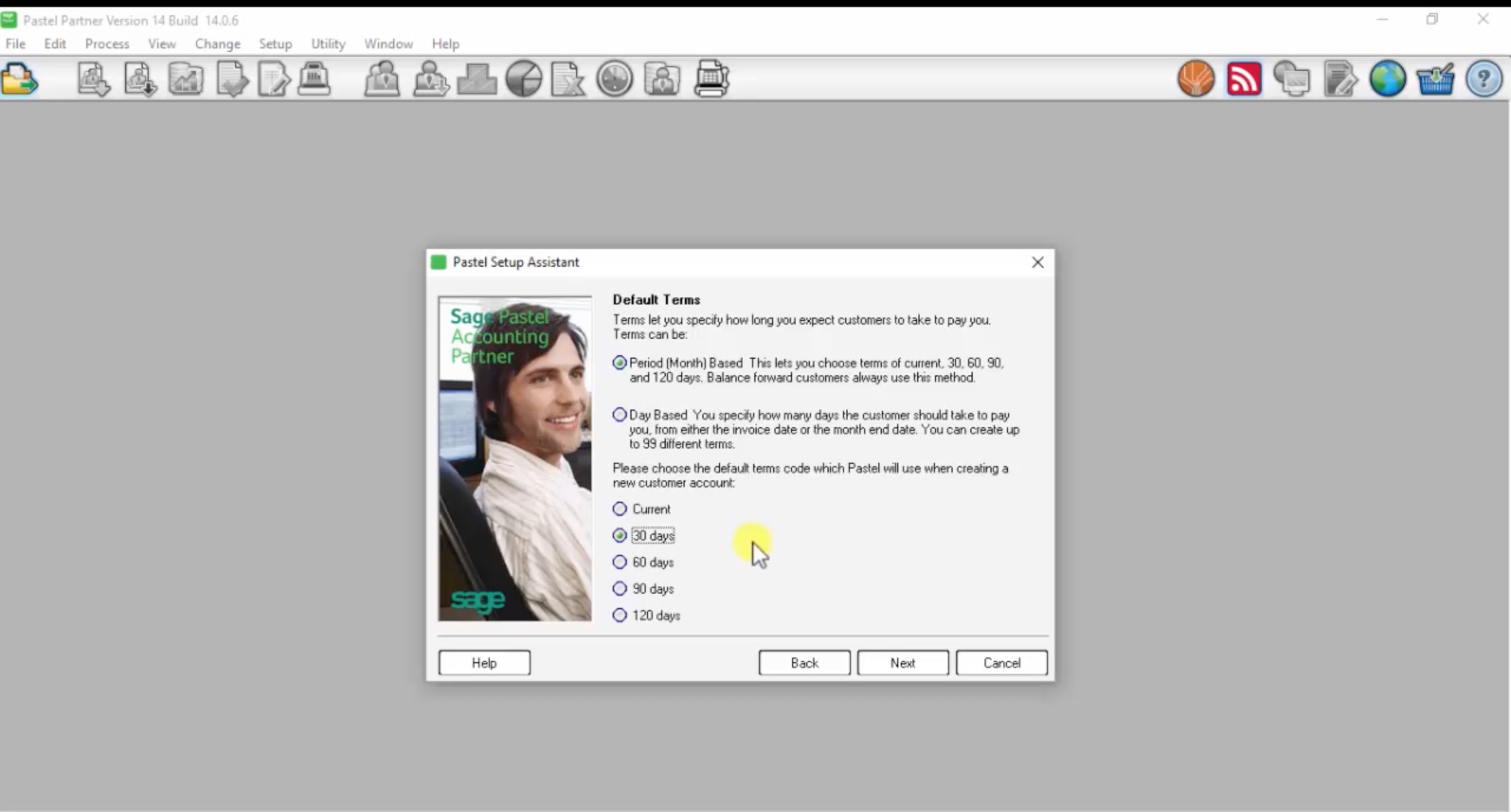The height and width of the screenshot is (812, 1511).
Task: Click the blue shopping basket icon
Action: point(1435,79)
